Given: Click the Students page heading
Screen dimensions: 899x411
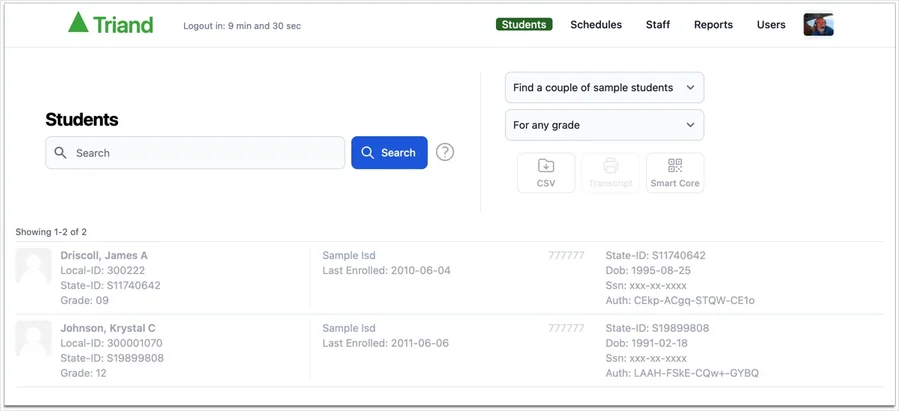Looking at the screenshot, I should (x=82, y=119).
